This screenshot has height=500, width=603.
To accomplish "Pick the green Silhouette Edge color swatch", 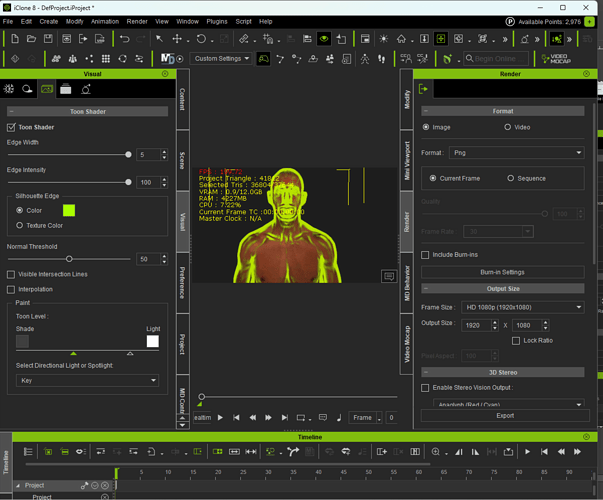I will coord(69,210).
